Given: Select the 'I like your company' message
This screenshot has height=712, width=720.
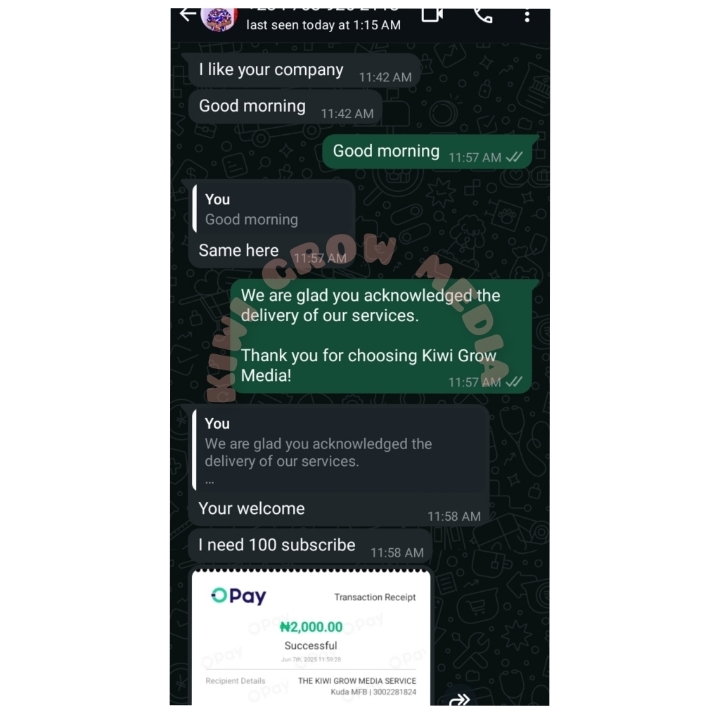Looking at the screenshot, I should tap(304, 70).
